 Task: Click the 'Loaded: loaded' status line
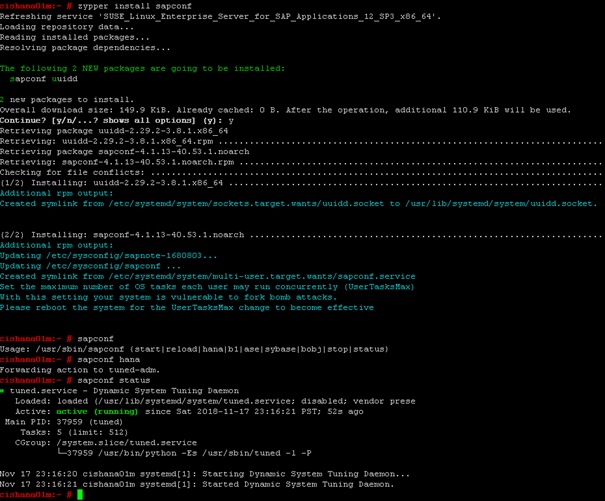pyautogui.click(x=215, y=401)
